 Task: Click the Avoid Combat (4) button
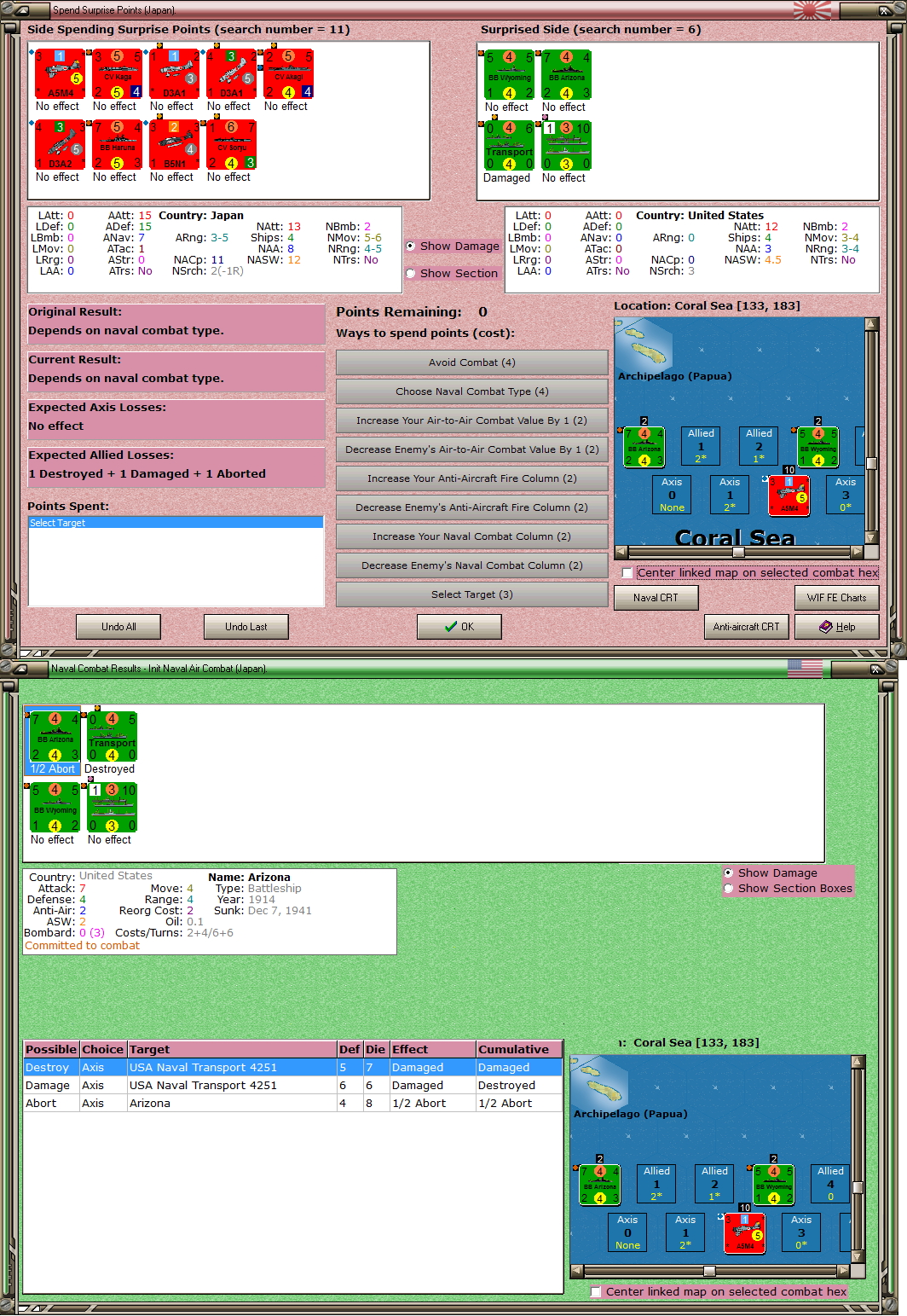point(471,362)
